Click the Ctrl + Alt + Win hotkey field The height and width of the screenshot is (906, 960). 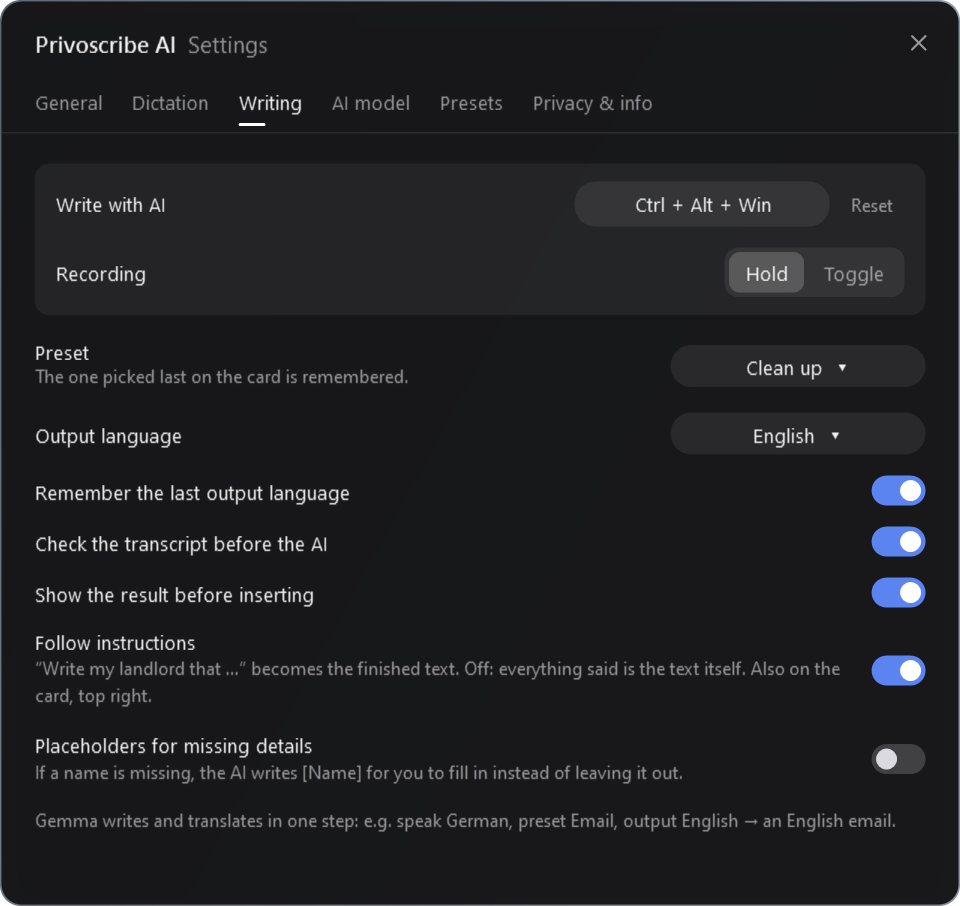[x=702, y=204]
